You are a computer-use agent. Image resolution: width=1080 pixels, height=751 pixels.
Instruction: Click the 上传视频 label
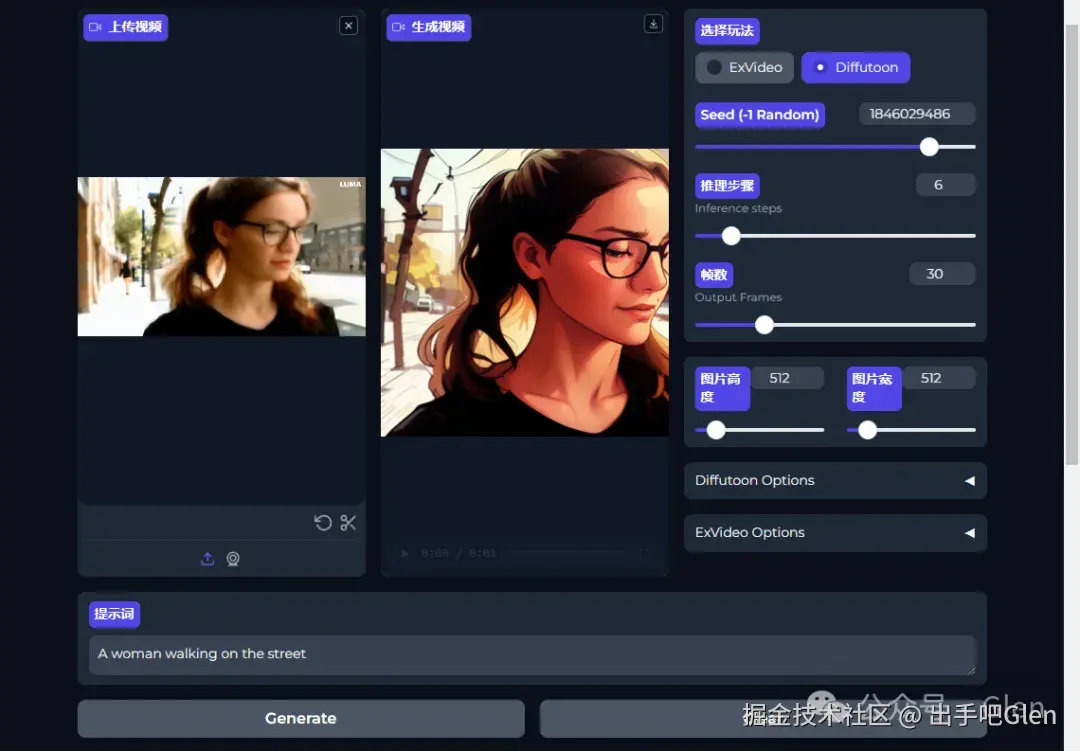pos(126,27)
